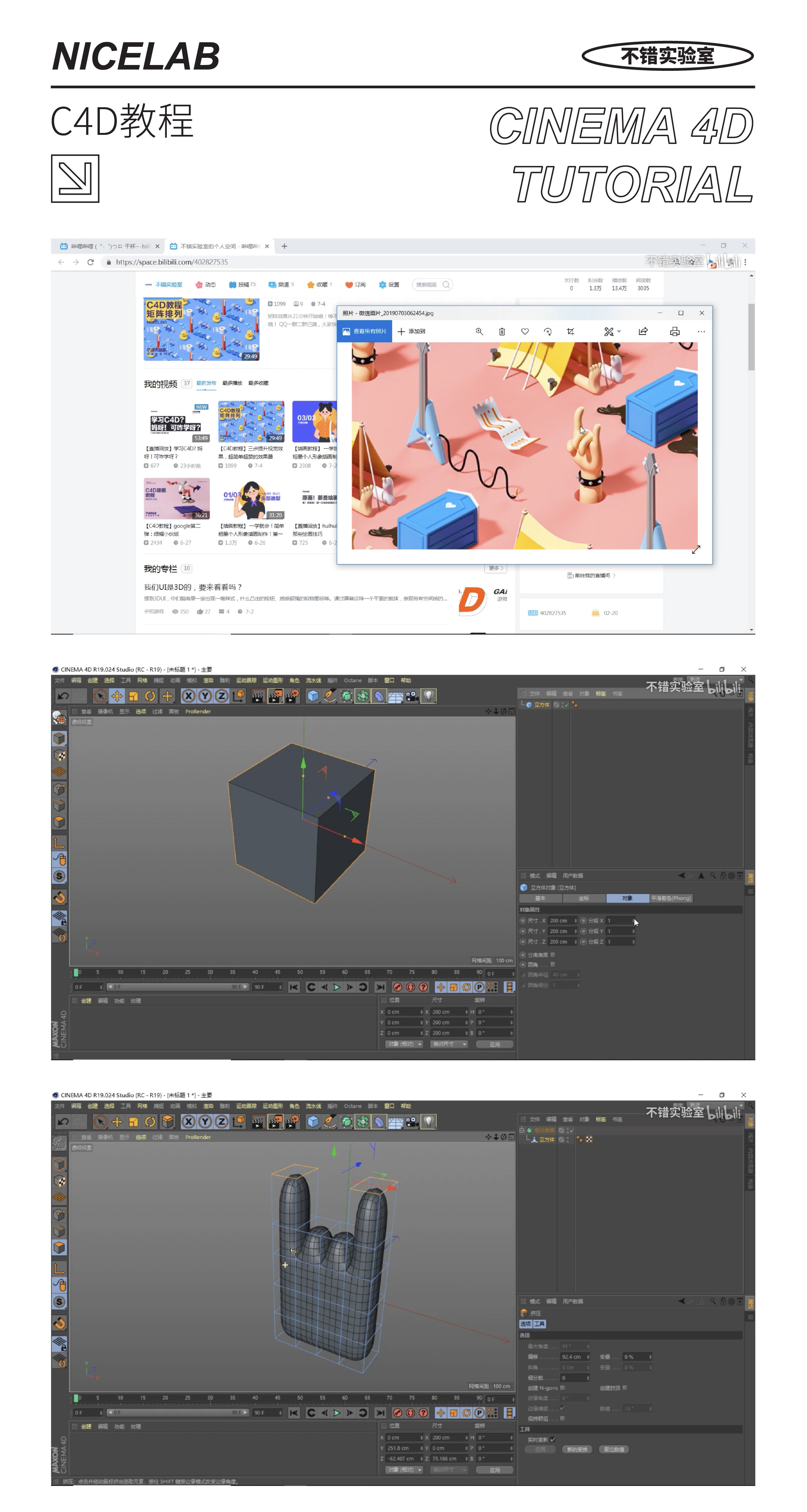Click the browser reload icon
The height and width of the screenshot is (1512, 807).
pos(90,262)
